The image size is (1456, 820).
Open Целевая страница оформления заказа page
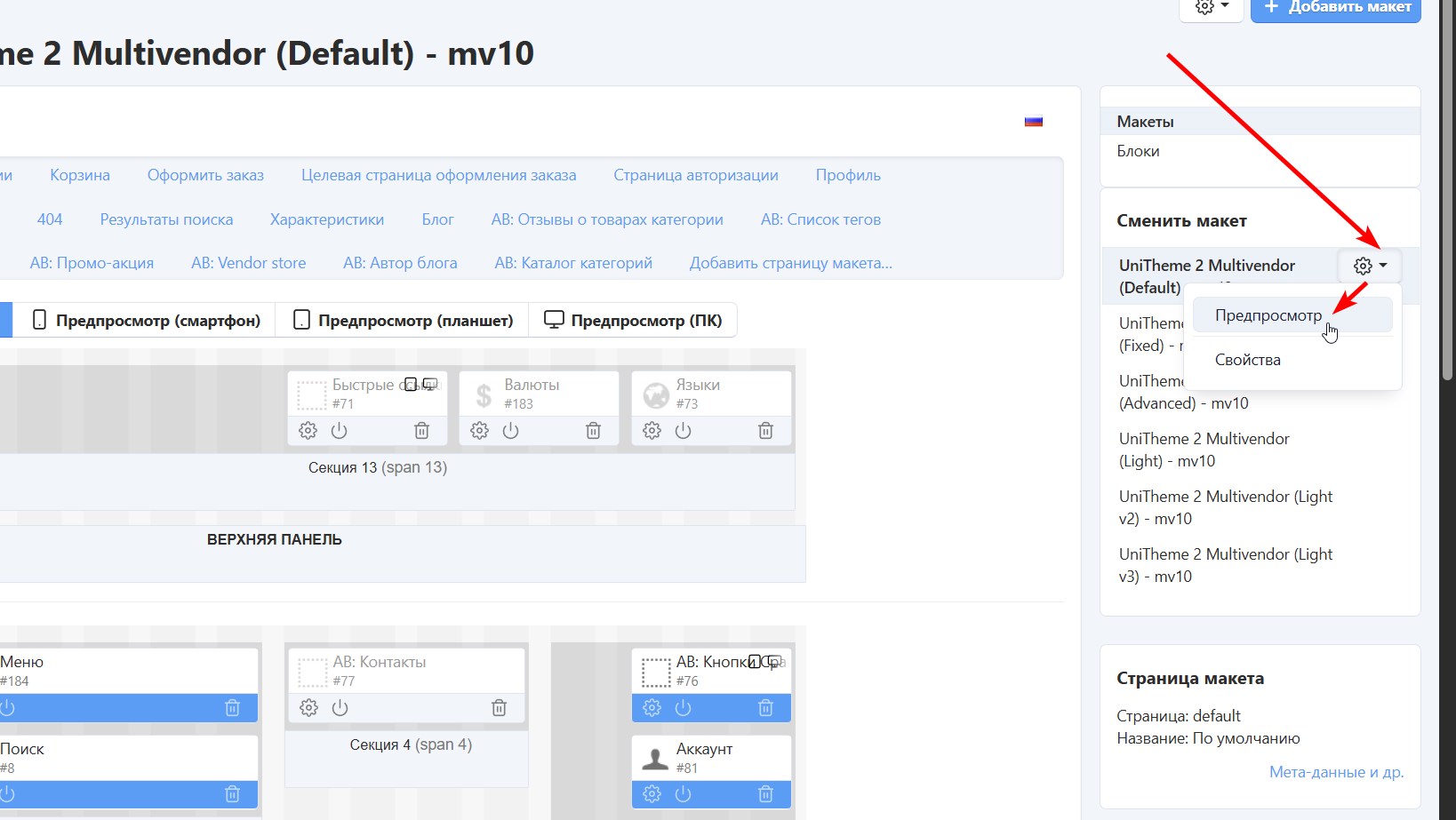[x=438, y=175]
